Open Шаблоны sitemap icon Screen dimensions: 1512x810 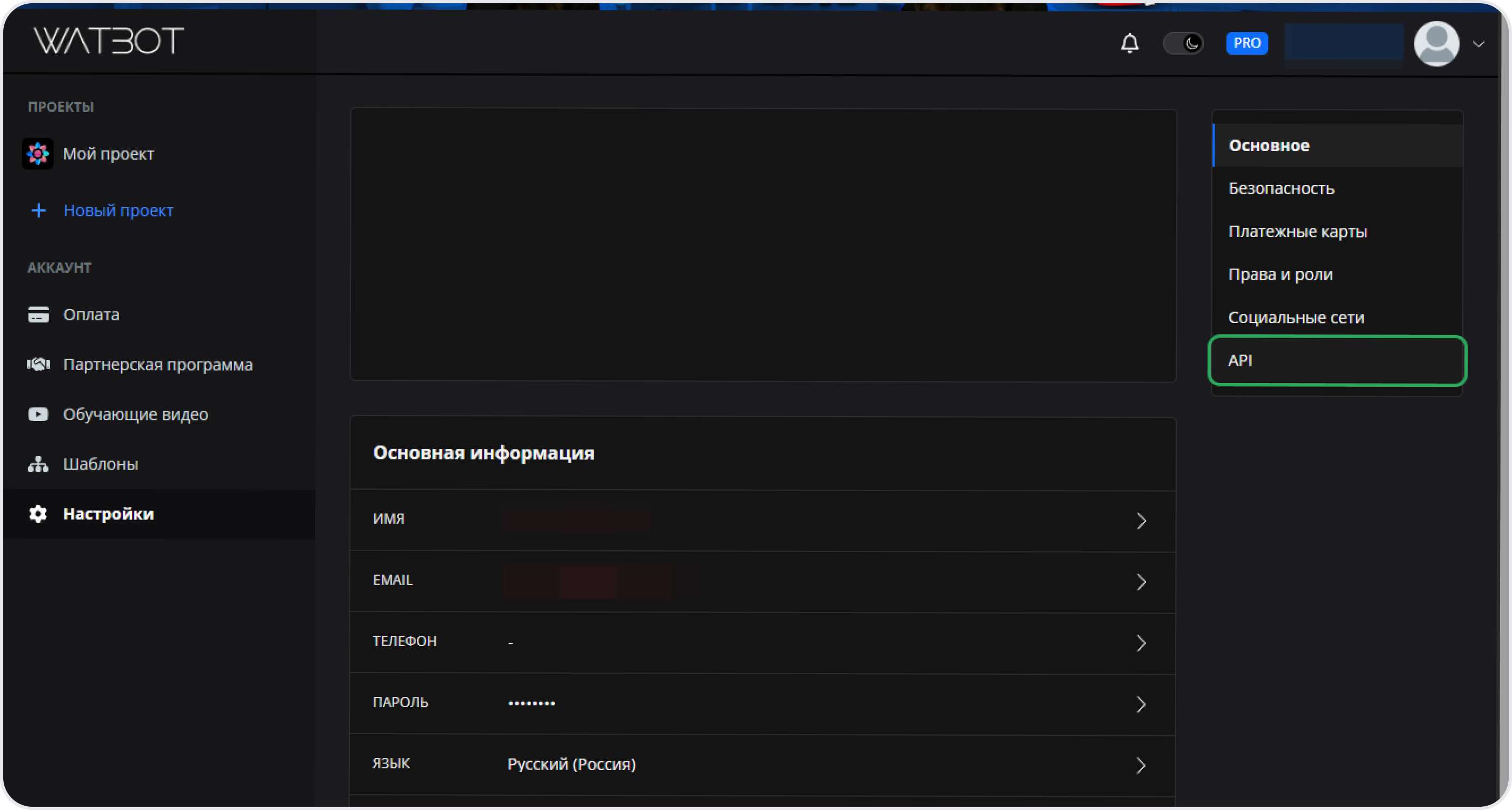coord(39,465)
